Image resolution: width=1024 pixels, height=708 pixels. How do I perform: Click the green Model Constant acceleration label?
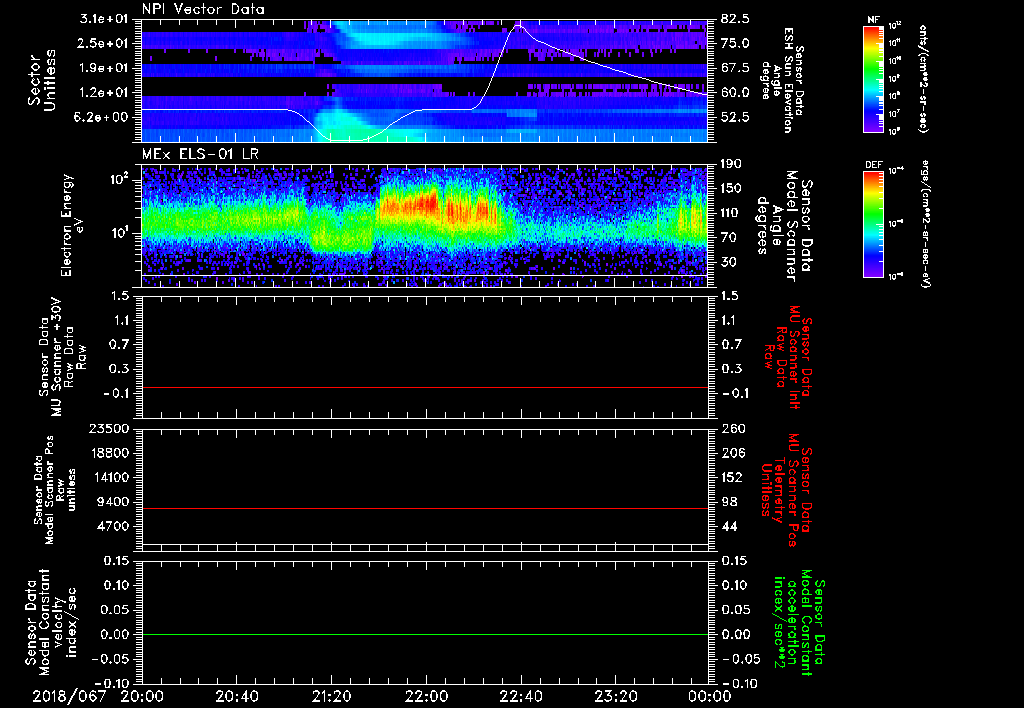(798, 622)
